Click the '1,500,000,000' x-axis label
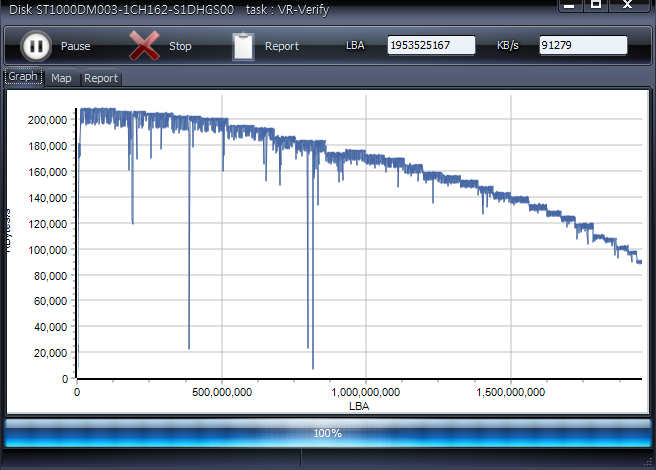The image size is (656, 470). (510, 392)
